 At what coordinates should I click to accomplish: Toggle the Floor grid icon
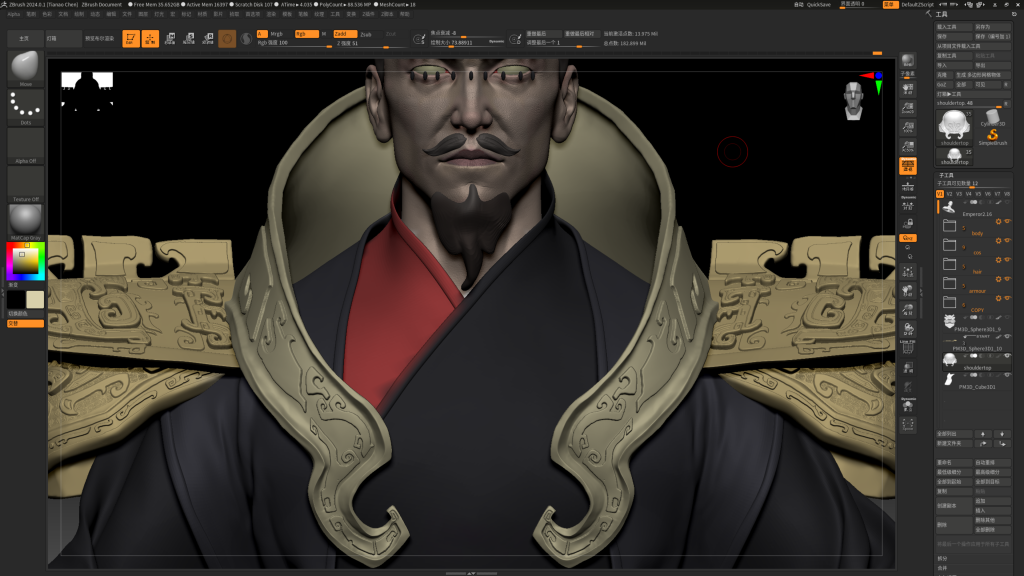click(908, 186)
